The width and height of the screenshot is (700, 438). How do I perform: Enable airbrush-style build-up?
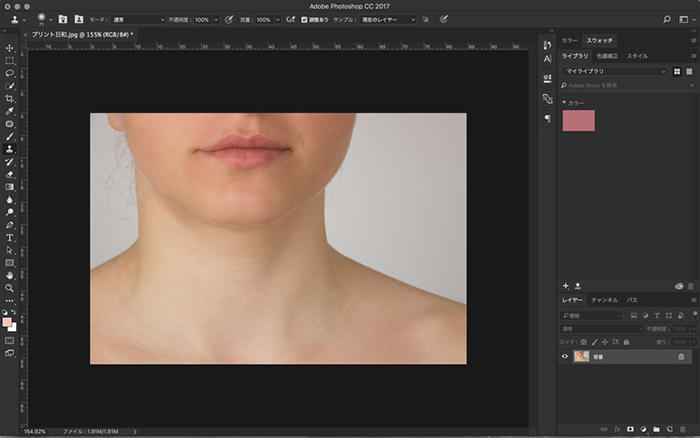click(x=291, y=19)
